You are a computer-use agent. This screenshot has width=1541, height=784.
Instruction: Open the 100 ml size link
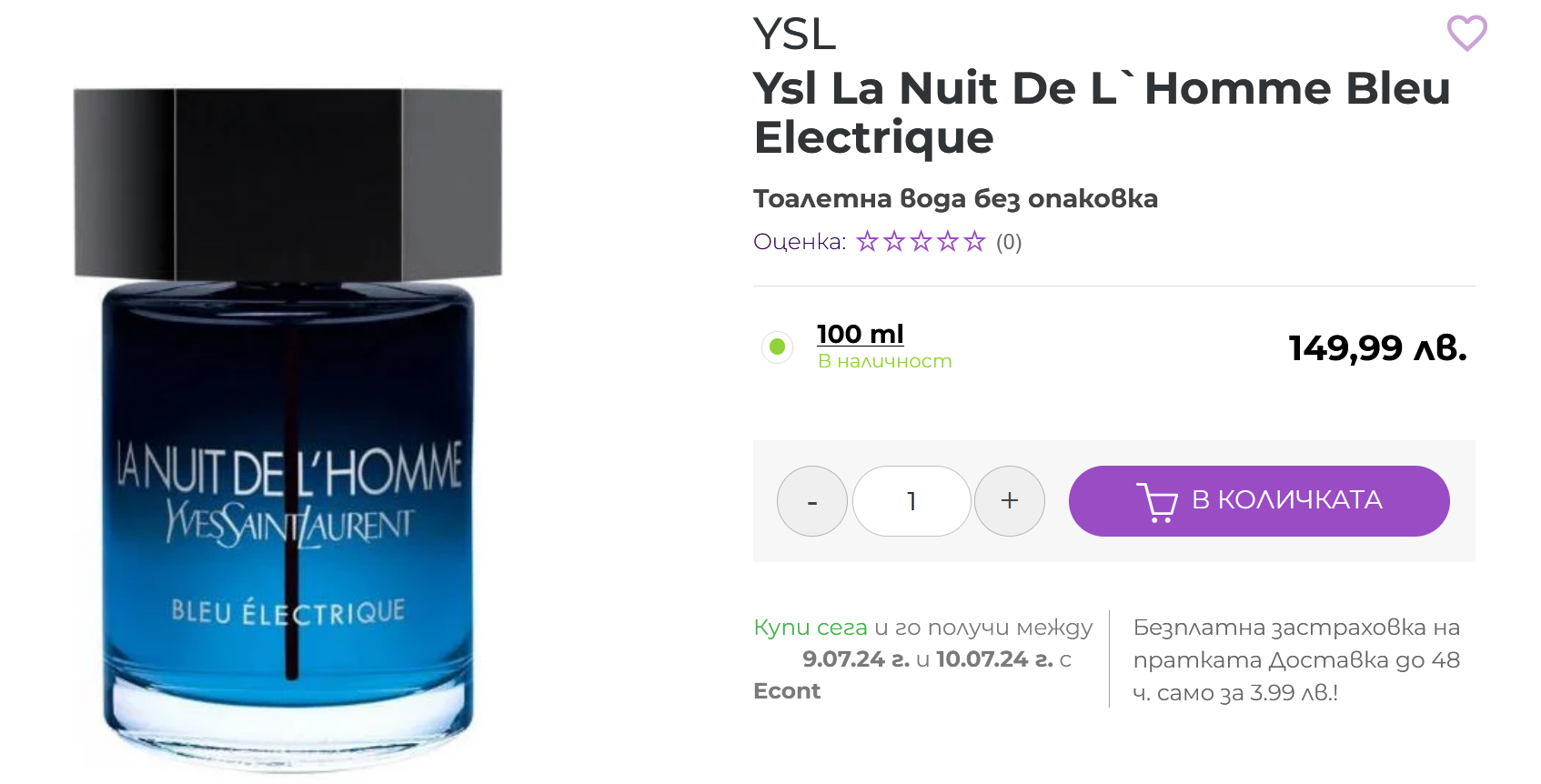[860, 334]
